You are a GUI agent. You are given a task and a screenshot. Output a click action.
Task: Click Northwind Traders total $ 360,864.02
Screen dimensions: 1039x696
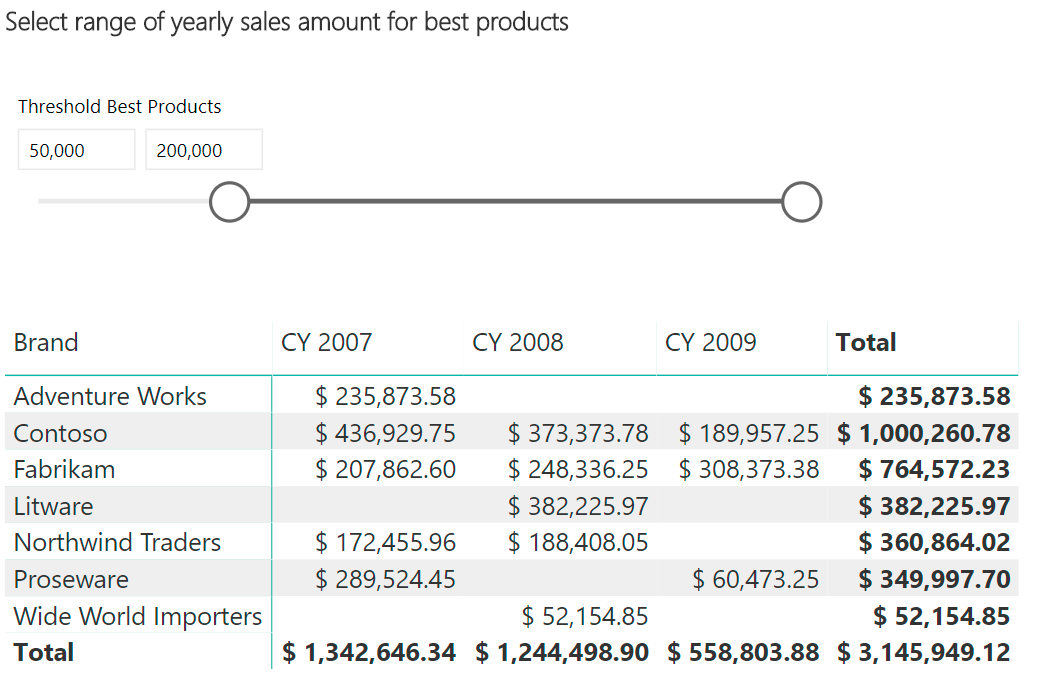tap(934, 543)
